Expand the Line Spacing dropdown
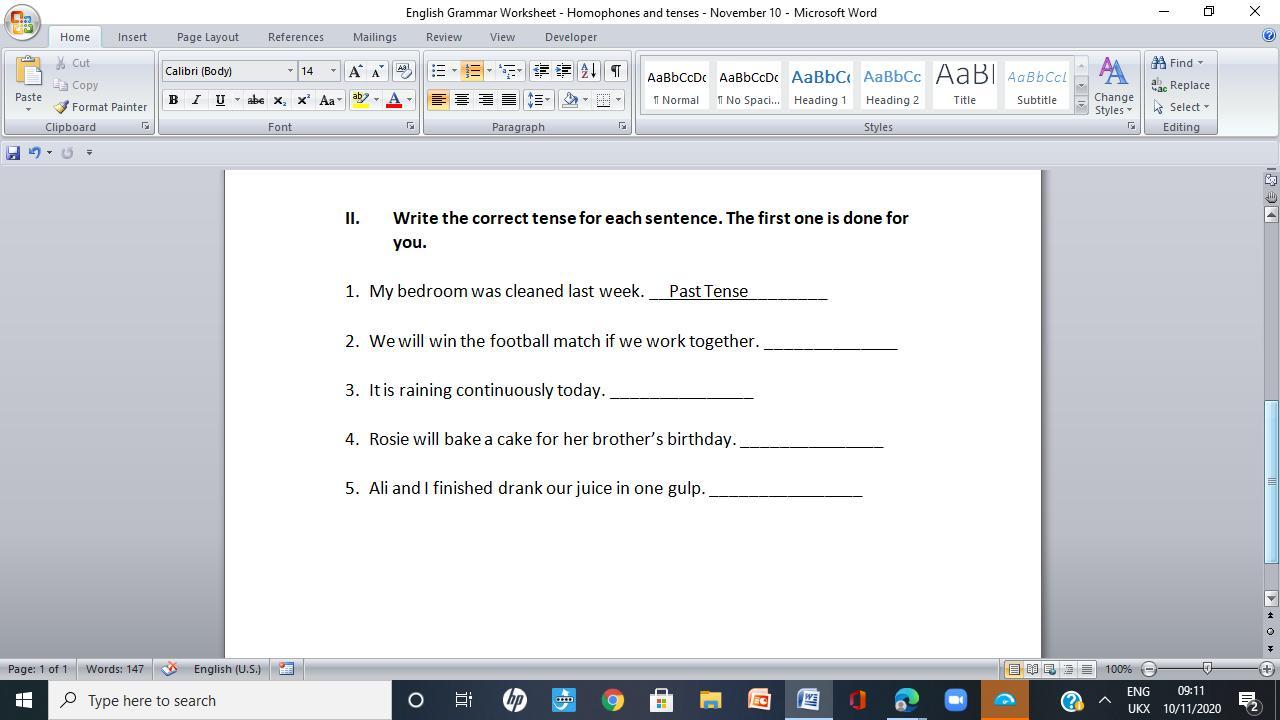Image resolution: width=1280 pixels, height=720 pixels. tap(539, 100)
